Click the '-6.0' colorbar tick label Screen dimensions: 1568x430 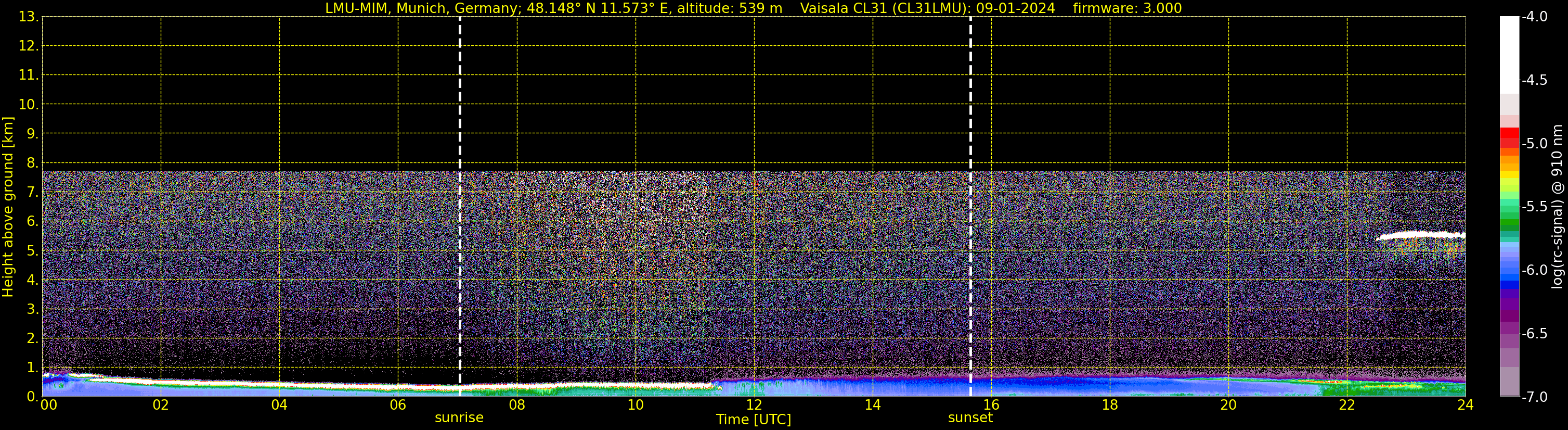(x=1534, y=270)
